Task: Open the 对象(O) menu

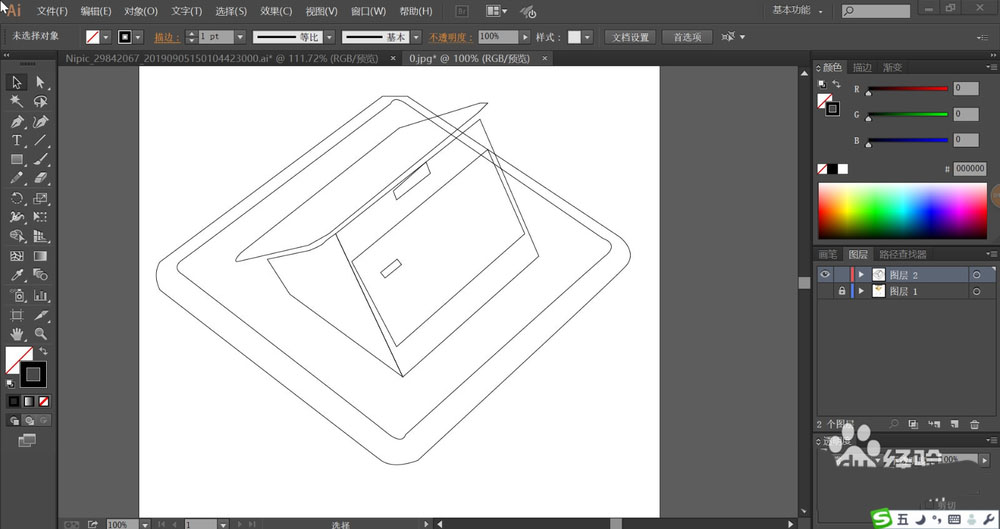Action: click(x=141, y=11)
